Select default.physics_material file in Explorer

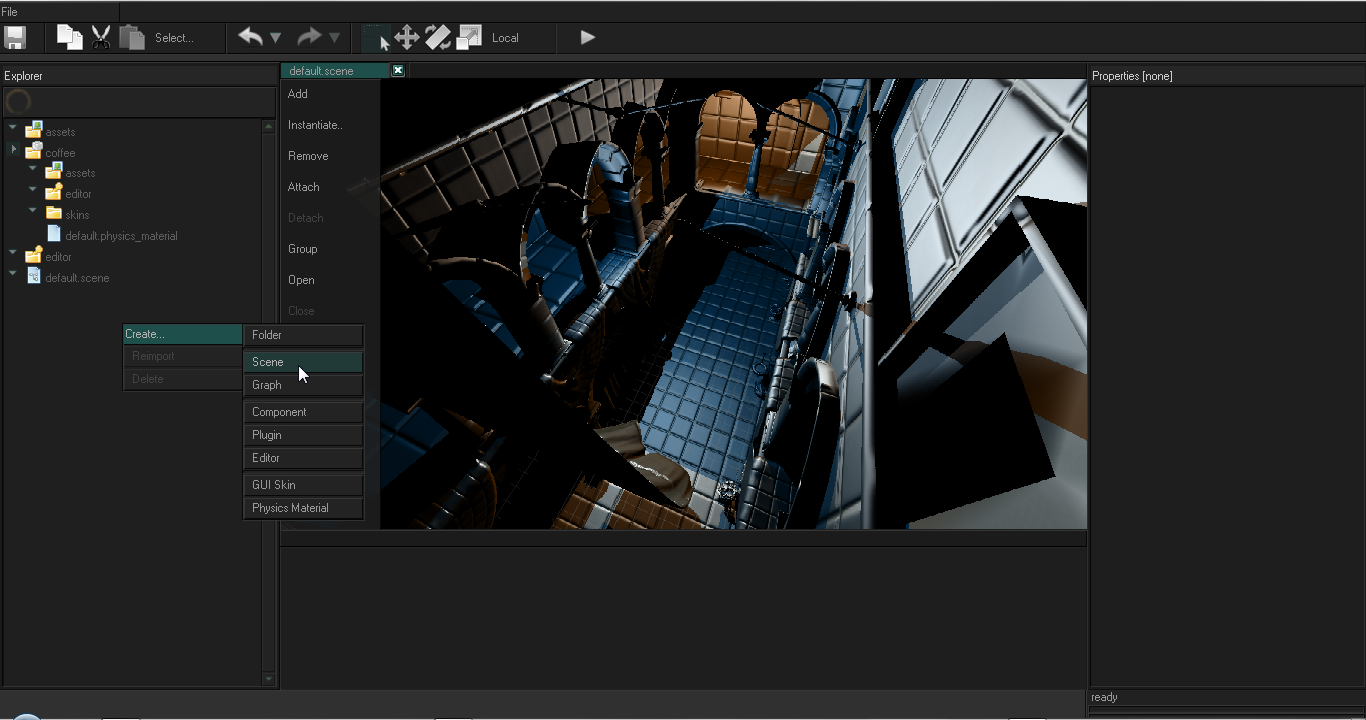[x=121, y=236]
